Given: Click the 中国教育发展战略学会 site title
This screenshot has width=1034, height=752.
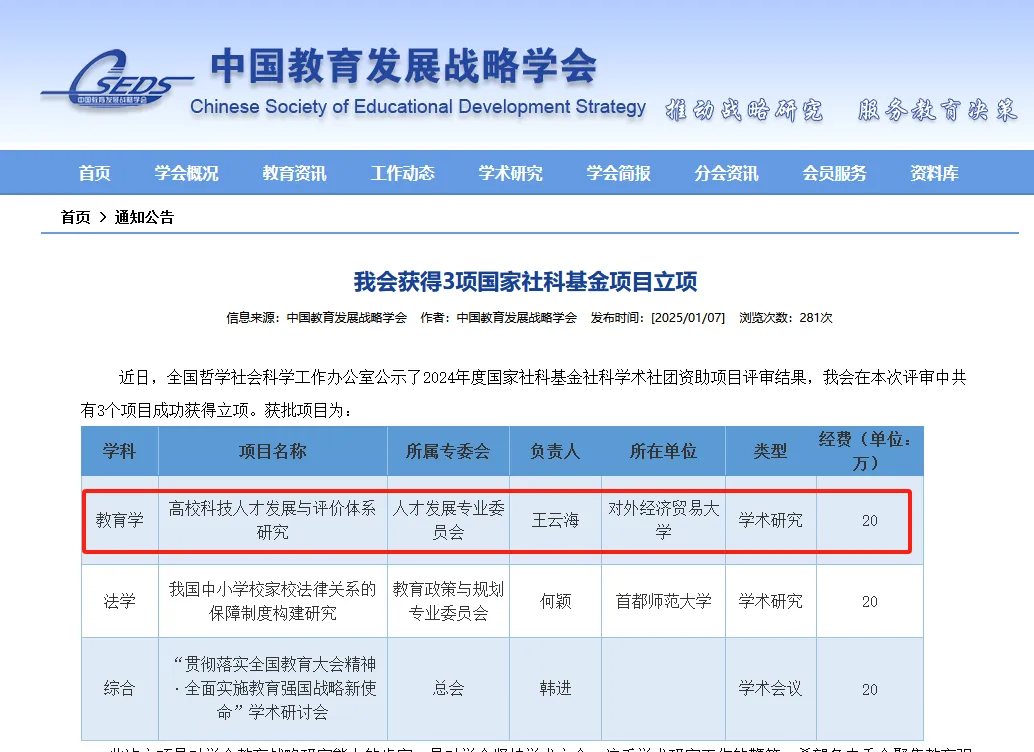Looking at the screenshot, I should pos(402,66).
